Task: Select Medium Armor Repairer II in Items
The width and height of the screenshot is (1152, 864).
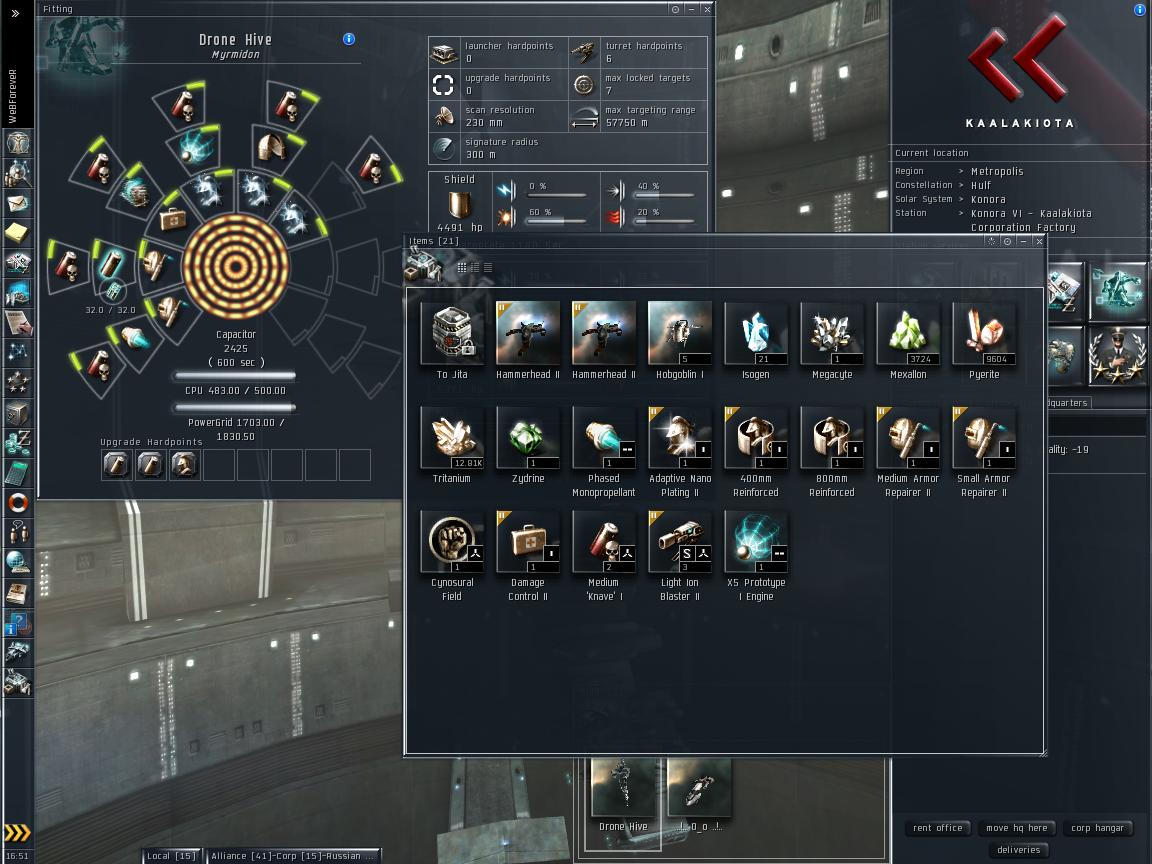Action: (908, 451)
